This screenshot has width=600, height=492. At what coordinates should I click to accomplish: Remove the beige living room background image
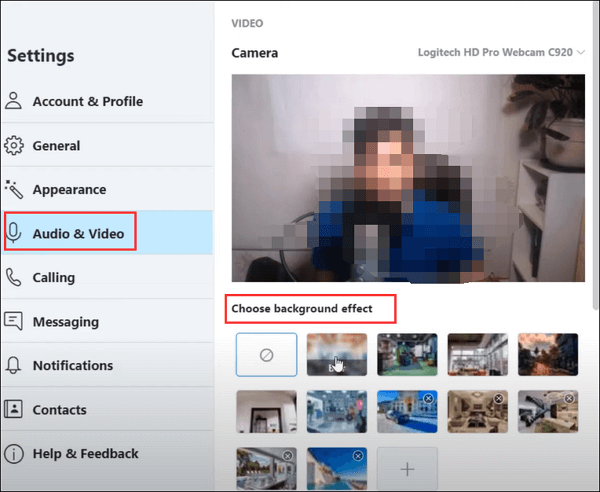click(x=499, y=399)
